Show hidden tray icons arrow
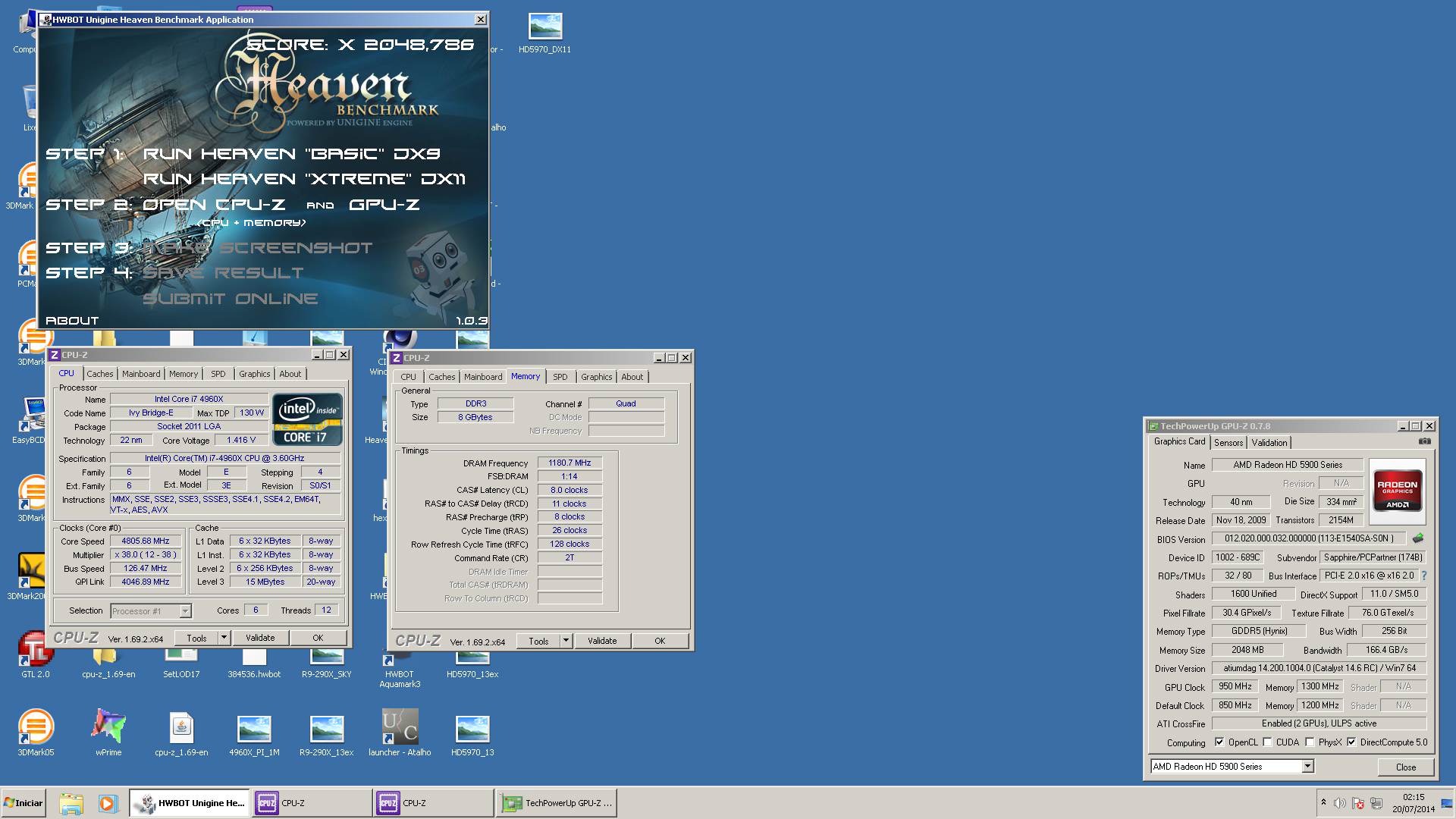The height and width of the screenshot is (819, 1456). pos(1323,802)
